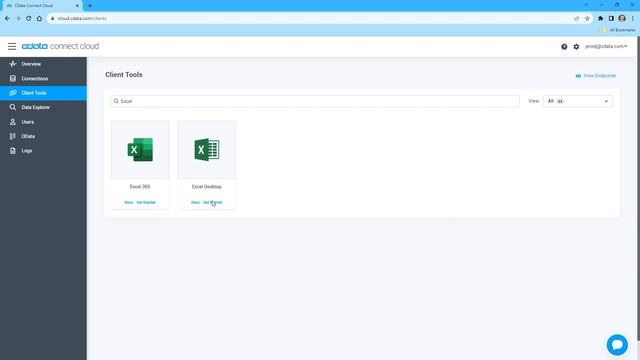Open the View All dropdown
Screen dimensions: 640x360
click(x=578, y=101)
